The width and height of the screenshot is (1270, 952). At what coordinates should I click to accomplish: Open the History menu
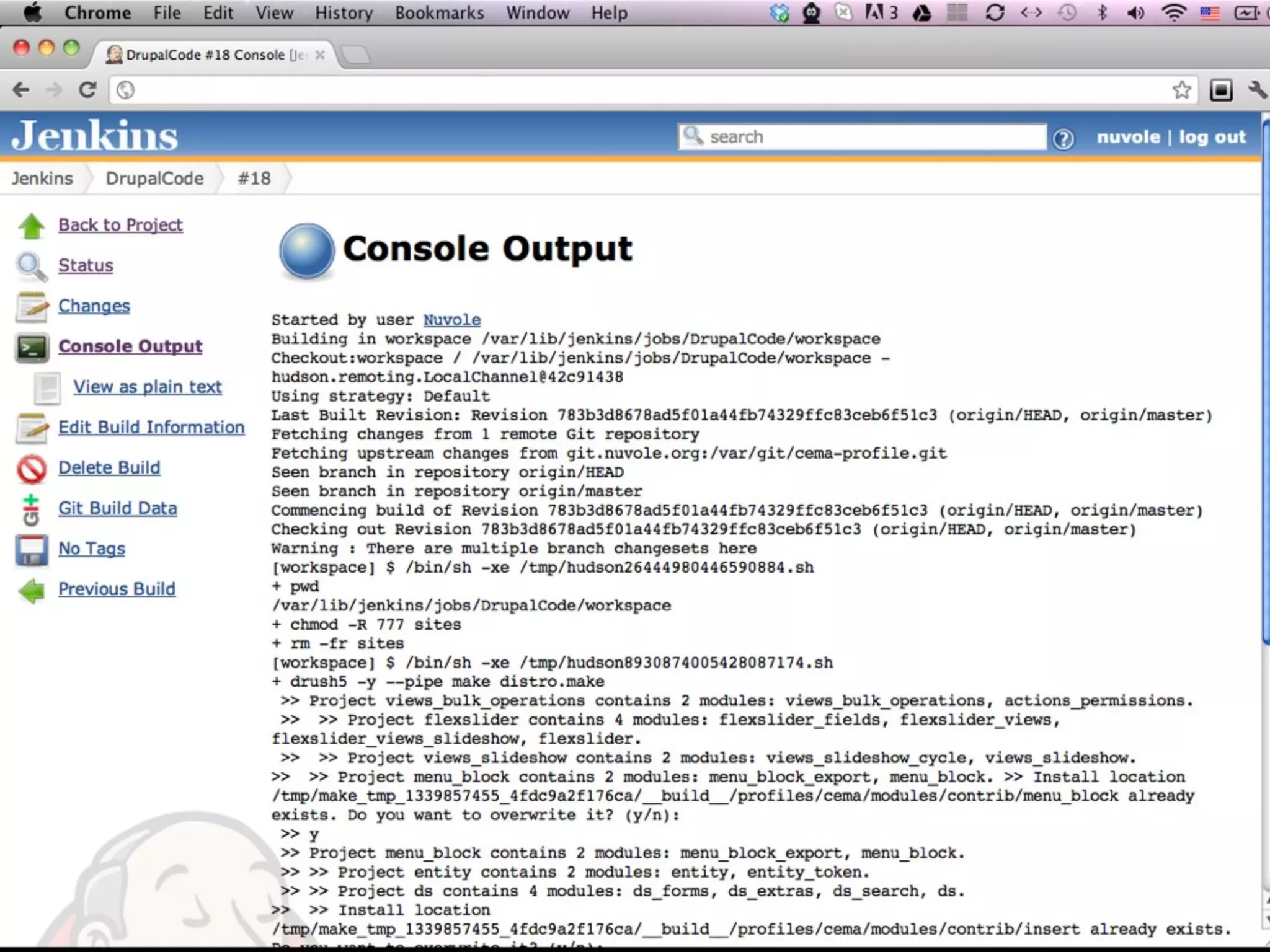pyautogui.click(x=344, y=13)
